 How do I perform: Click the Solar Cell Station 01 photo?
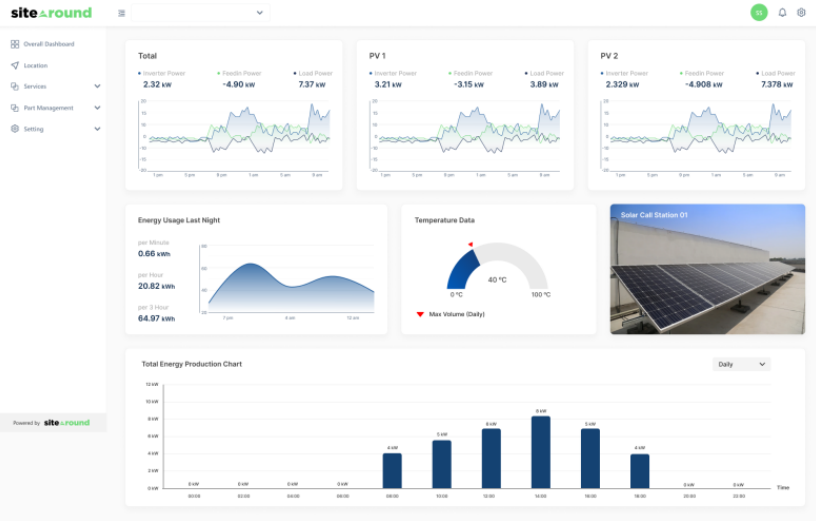(707, 275)
